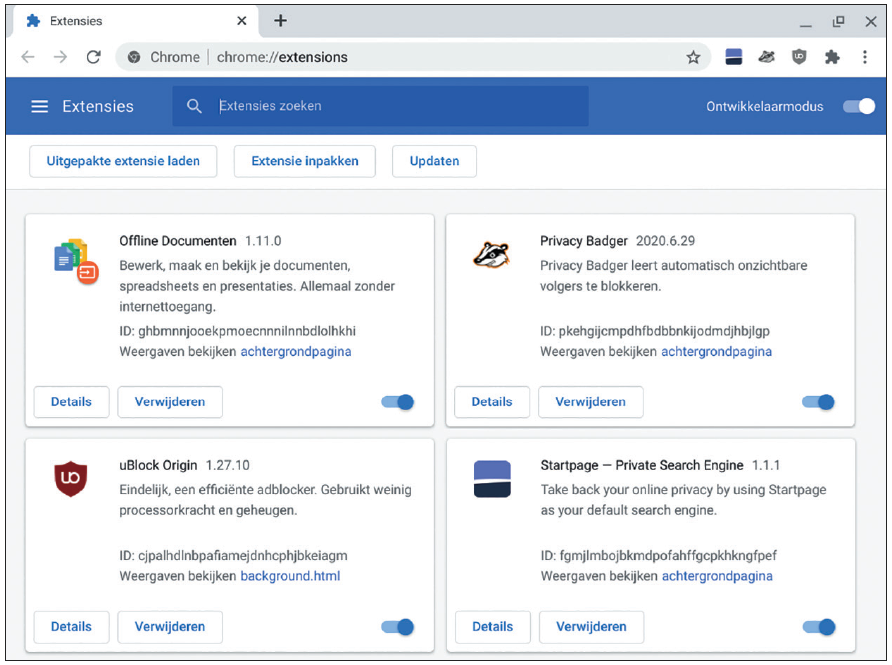The width and height of the screenshot is (892, 665).
Task: Disable the Privacy Badger extension toggle
Action: 818,402
